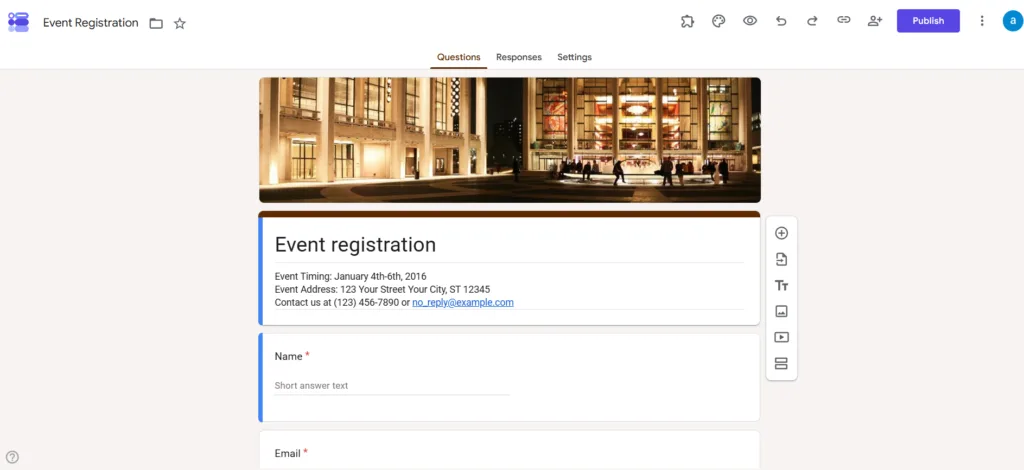Screen dimensions: 1024x470
Task: Open the add-ons puzzle icon
Action: click(687, 21)
